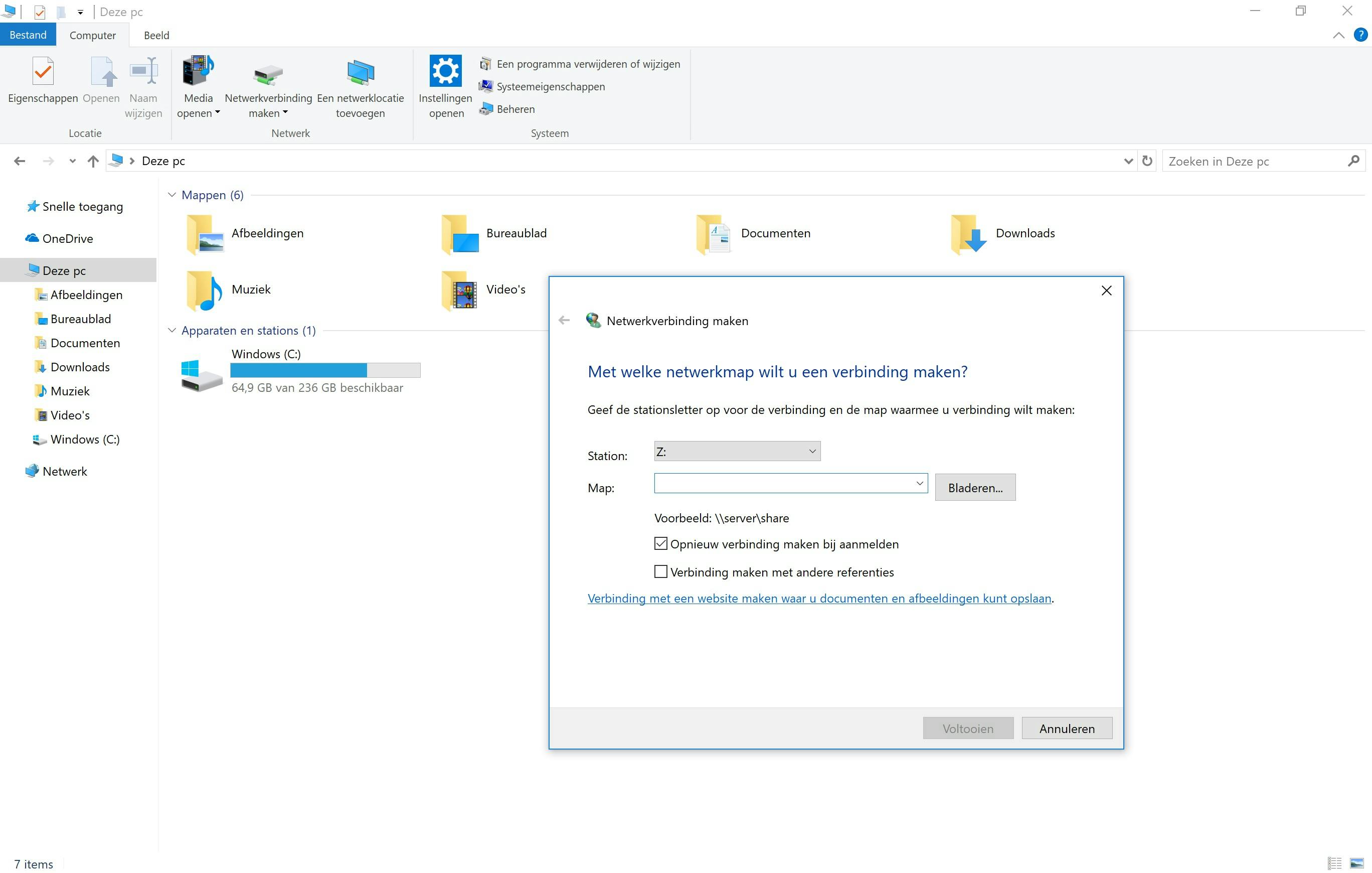1372x873 pixels.
Task: Open Instellingen openen gear icon
Action: pos(445,71)
